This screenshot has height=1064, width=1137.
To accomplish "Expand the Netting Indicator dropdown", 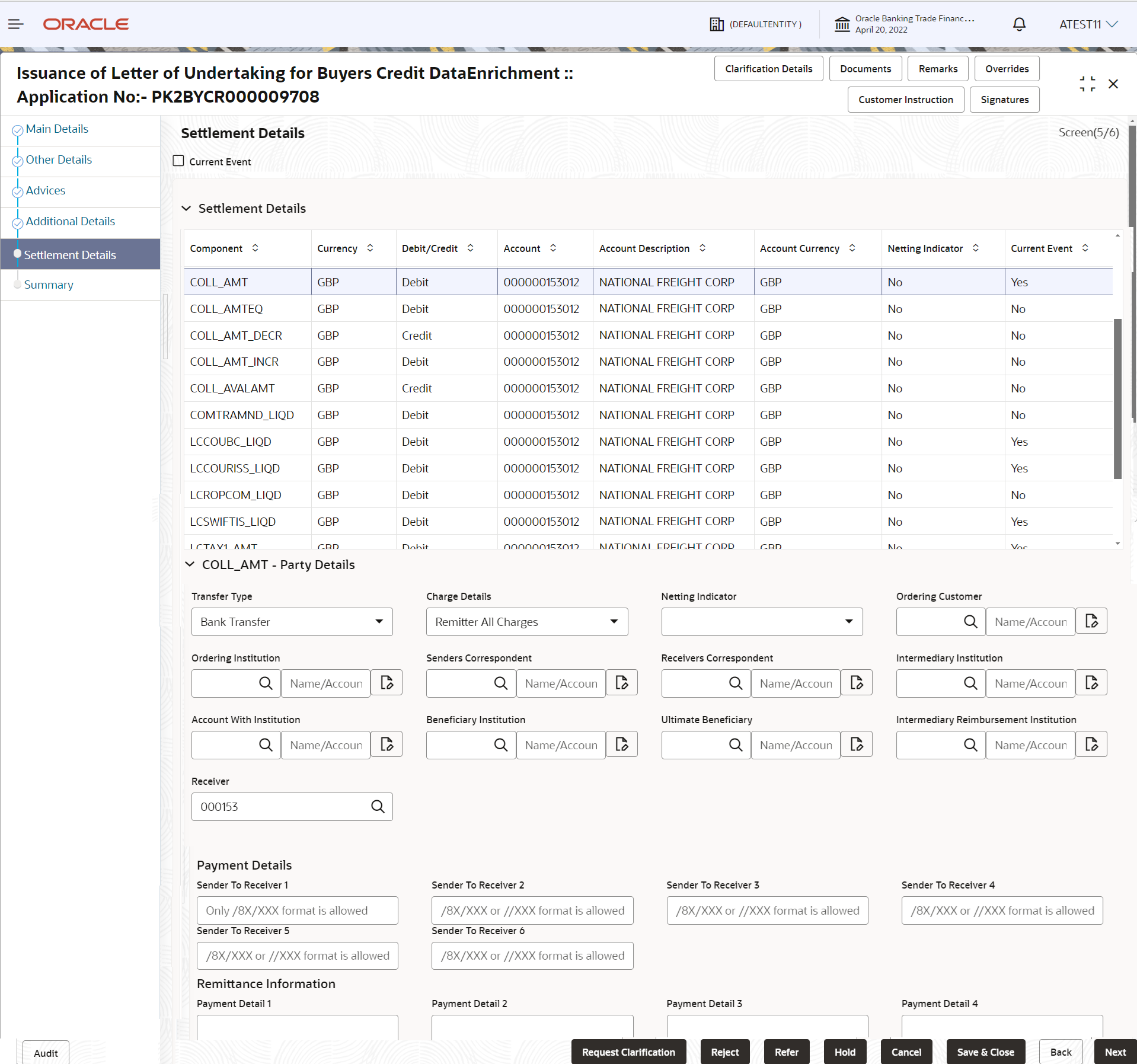I will coord(762,622).
